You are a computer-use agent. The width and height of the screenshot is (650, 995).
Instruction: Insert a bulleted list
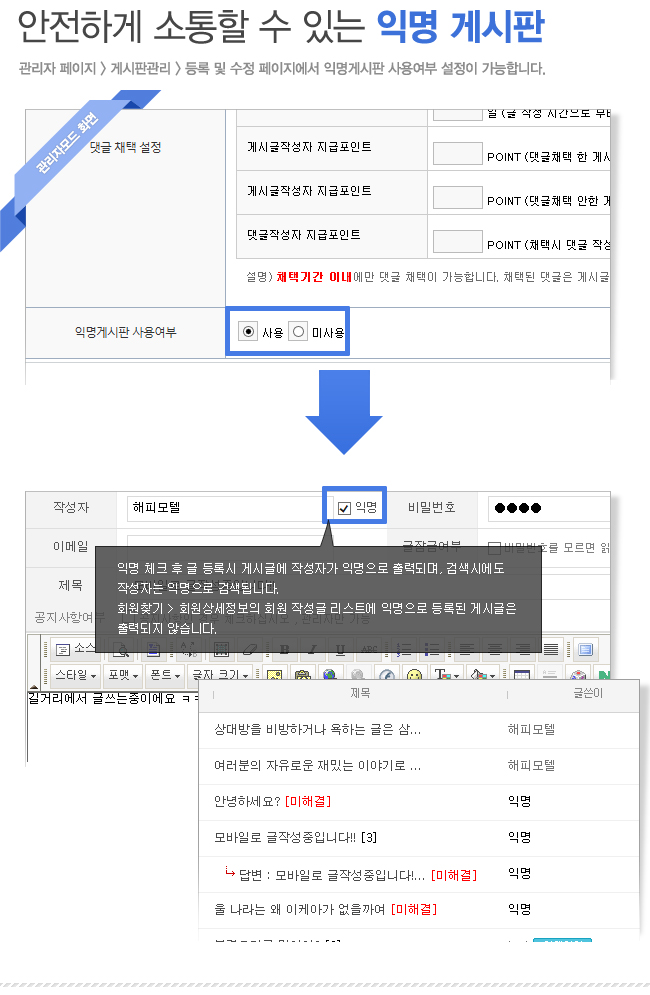[432, 649]
